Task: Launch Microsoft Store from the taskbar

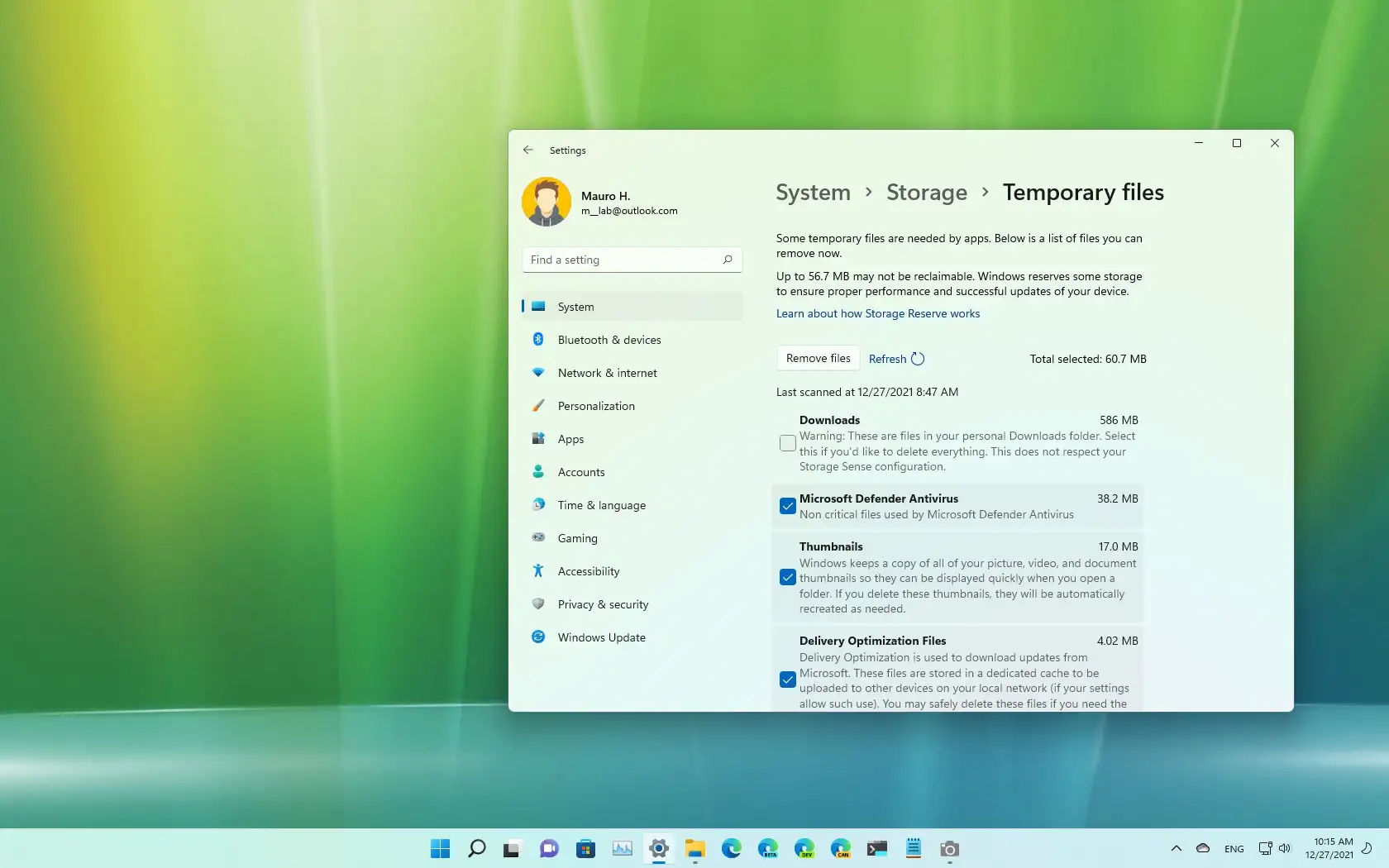Action: click(585, 848)
